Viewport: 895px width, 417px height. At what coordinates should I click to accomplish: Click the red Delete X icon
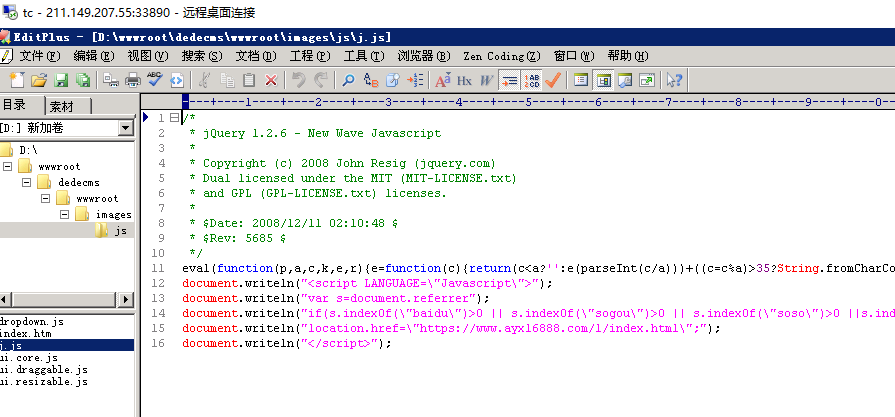coord(270,80)
